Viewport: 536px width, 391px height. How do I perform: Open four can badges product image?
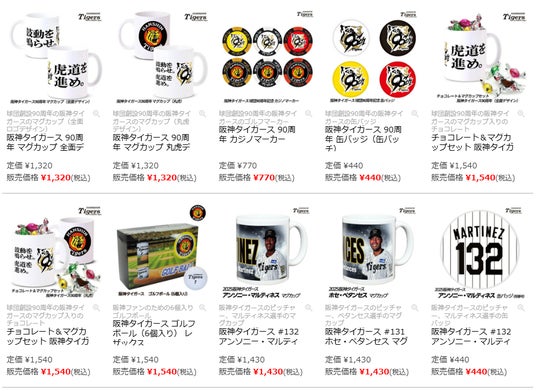tap(374, 58)
